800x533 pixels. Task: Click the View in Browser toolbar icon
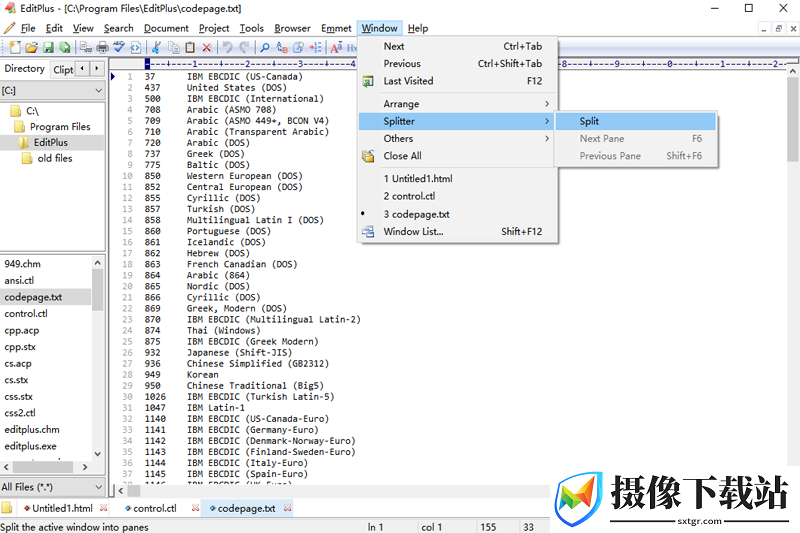click(136, 47)
